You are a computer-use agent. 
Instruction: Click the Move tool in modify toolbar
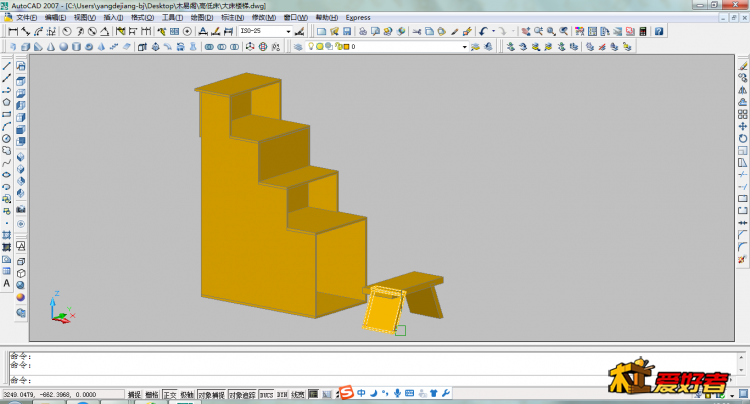click(x=742, y=126)
